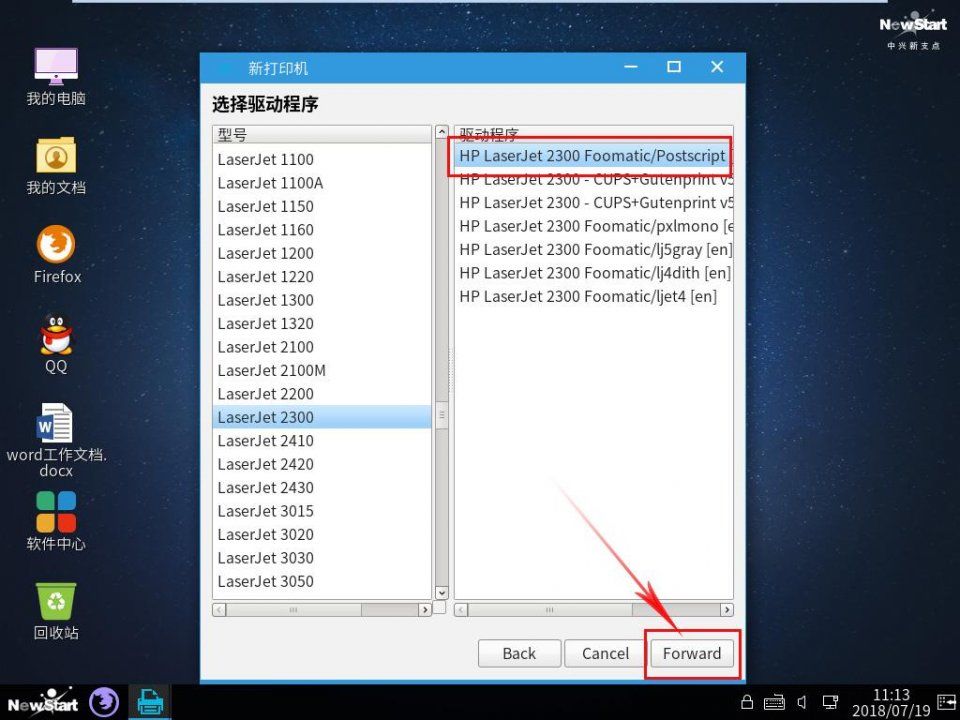Click the Forward button
The height and width of the screenshot is (720, 960).
coord(692,653)
